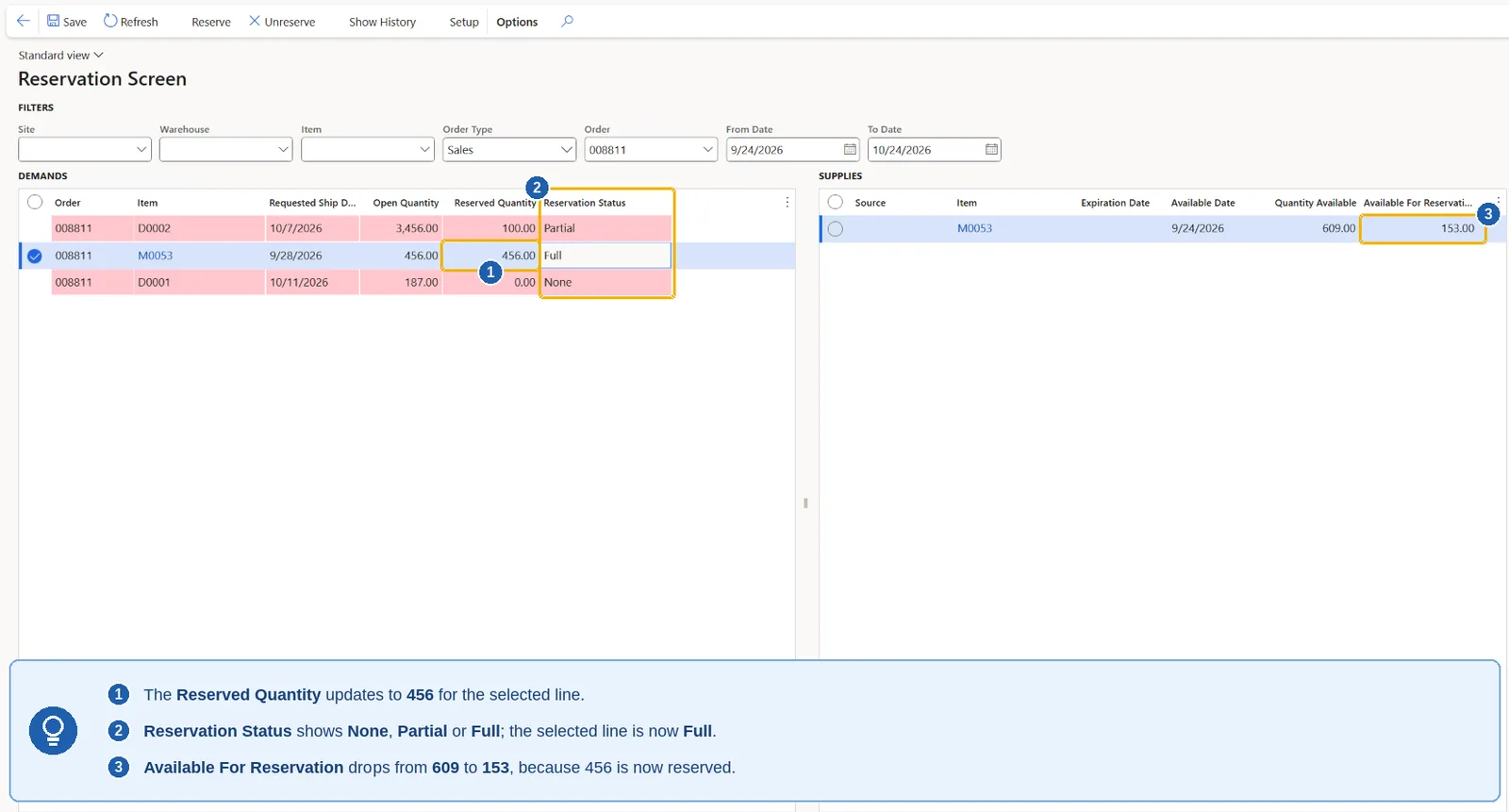The width and height of the screenshot is (1509, 812).
Task: Sort Demands by Order column header
Action: pyautogui.click(x=68, y=203)
